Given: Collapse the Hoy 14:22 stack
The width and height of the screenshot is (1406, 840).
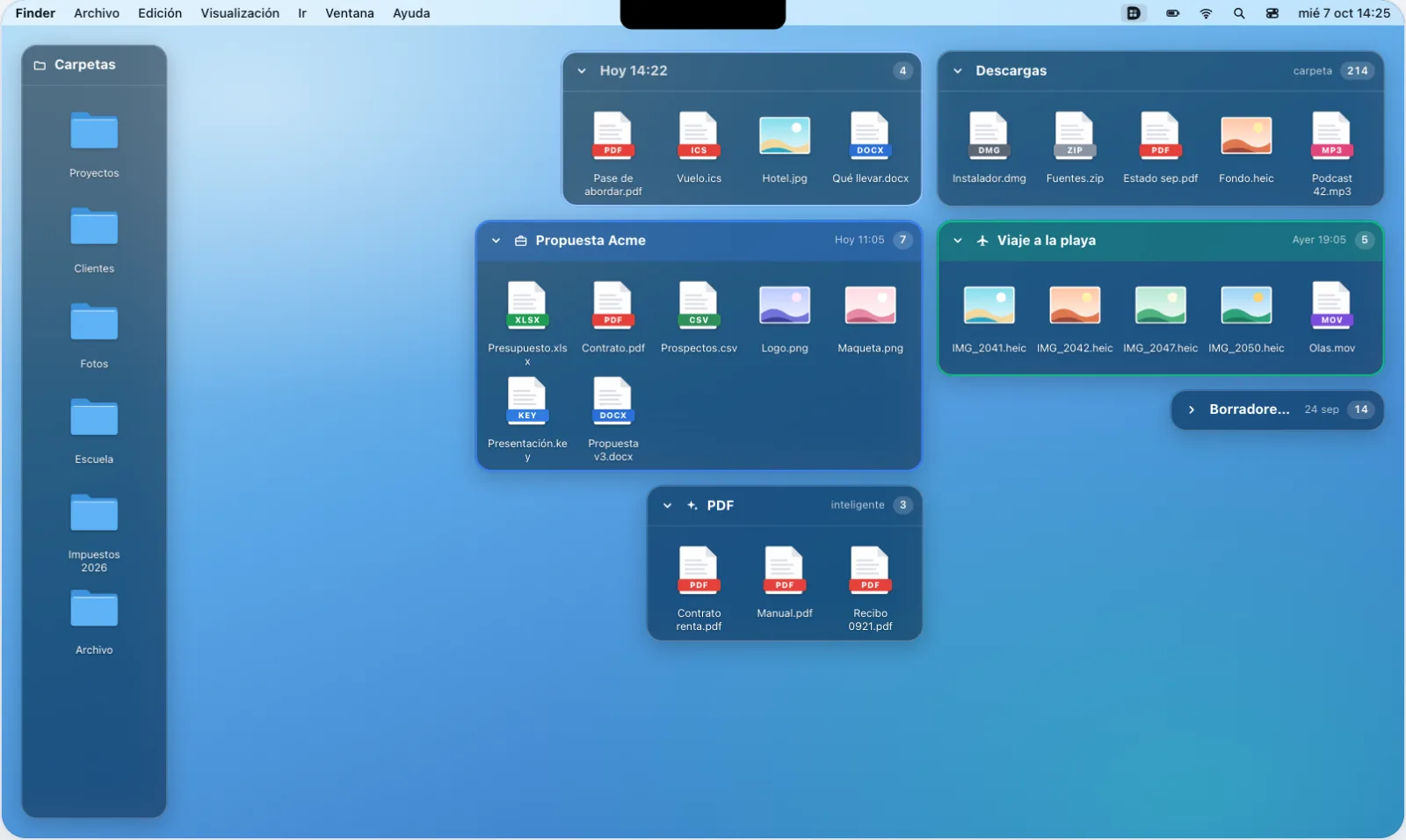Looking at the screenshot, I should coord(582,71).
